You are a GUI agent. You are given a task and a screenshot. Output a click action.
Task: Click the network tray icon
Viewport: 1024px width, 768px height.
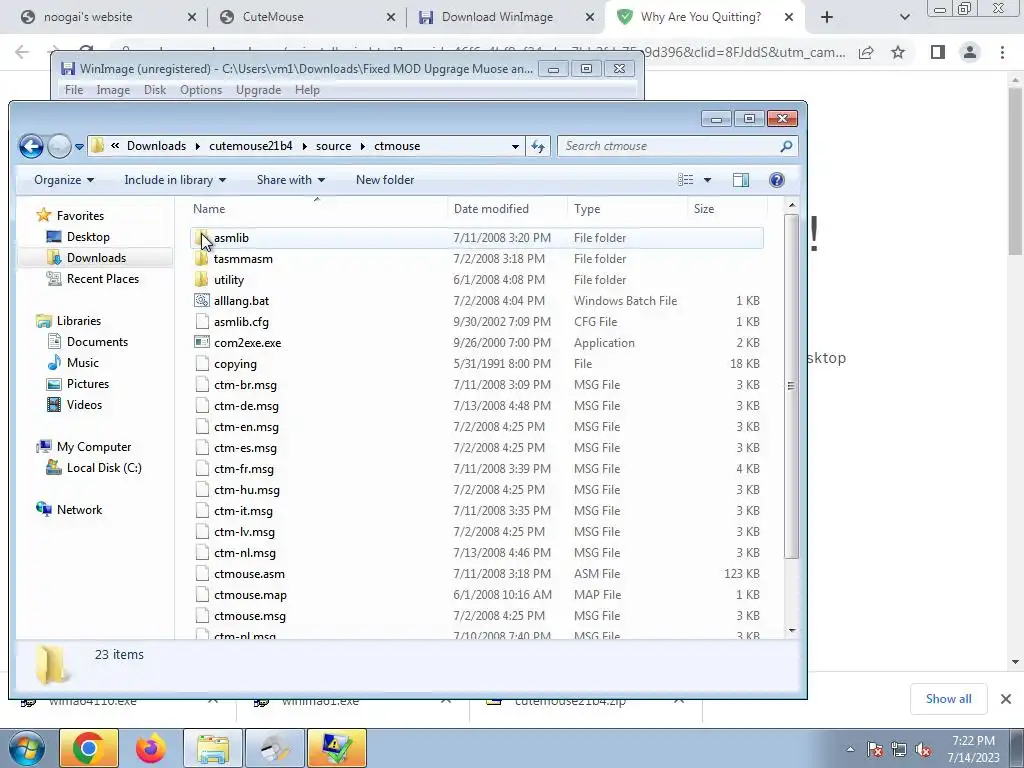tap(899, 750)
